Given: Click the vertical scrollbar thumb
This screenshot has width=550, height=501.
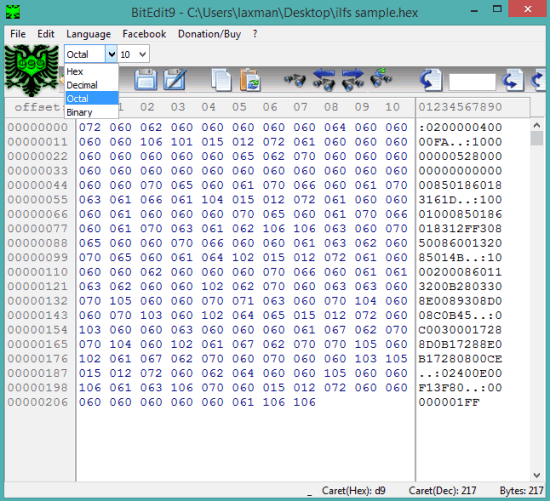Looking at the screenshot, I should point(537,138).
